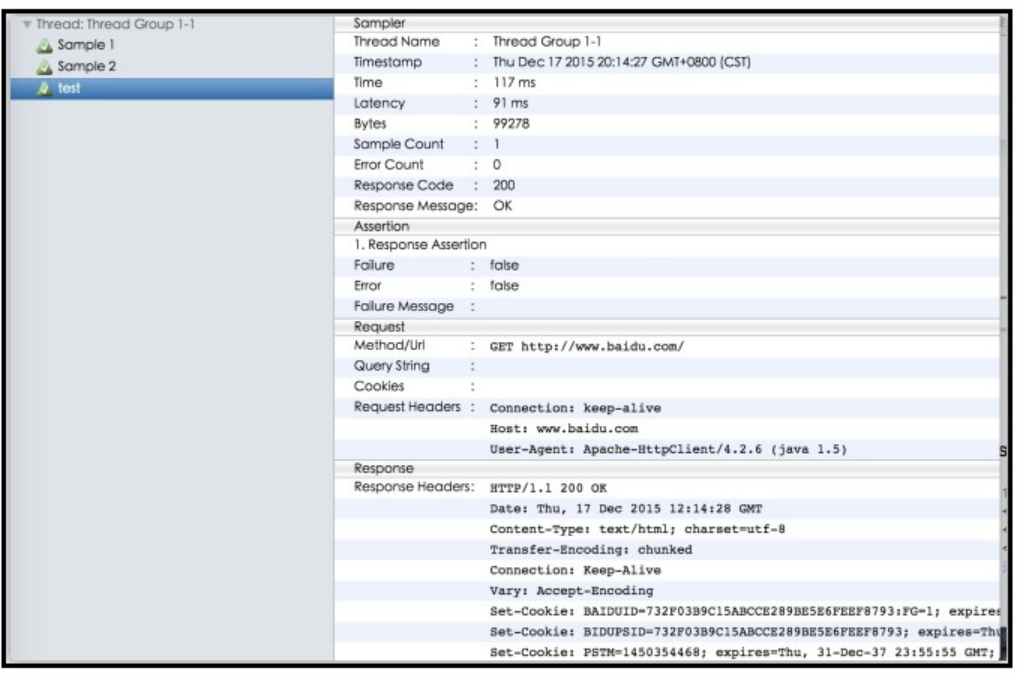Click the Transfer-Encoding: chunked line

point(591,550)
